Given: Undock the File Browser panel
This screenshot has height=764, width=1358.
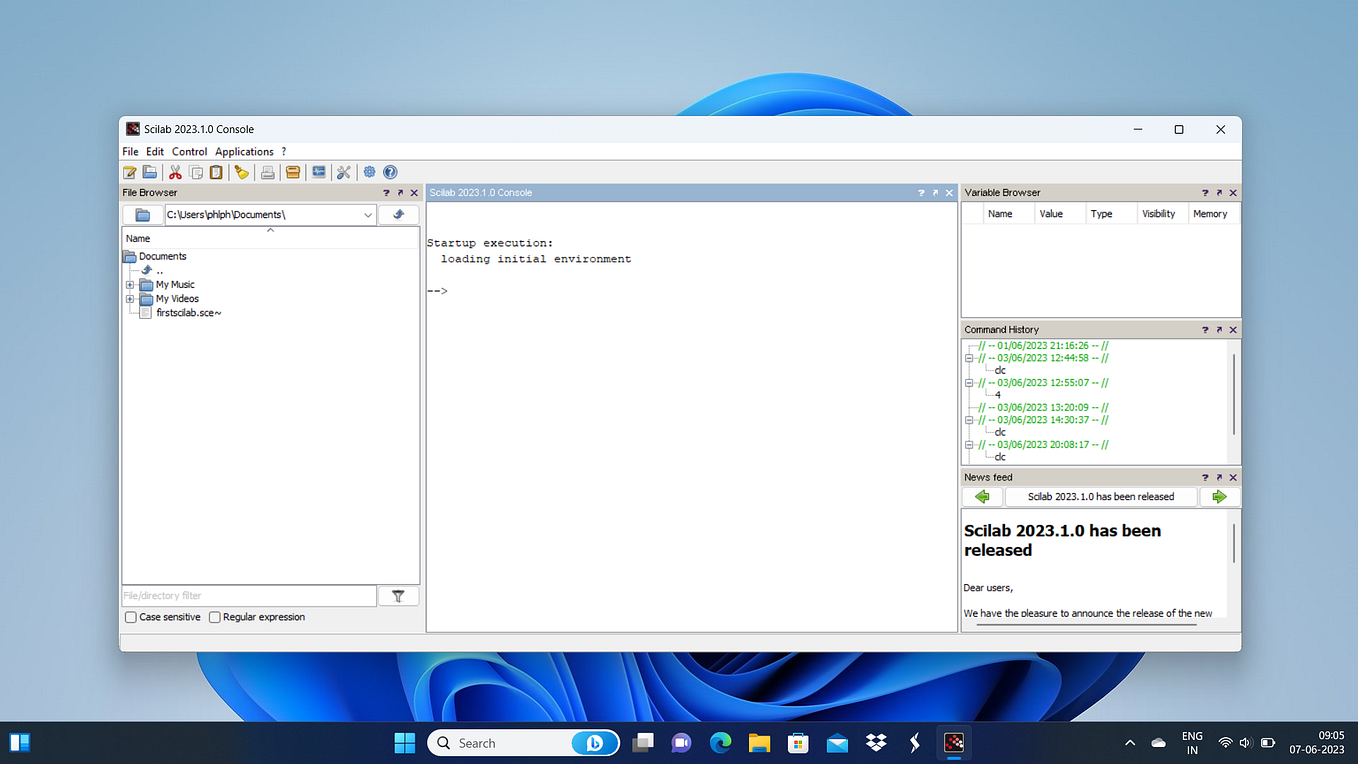Looking at the screenshot, I should 400,193.
